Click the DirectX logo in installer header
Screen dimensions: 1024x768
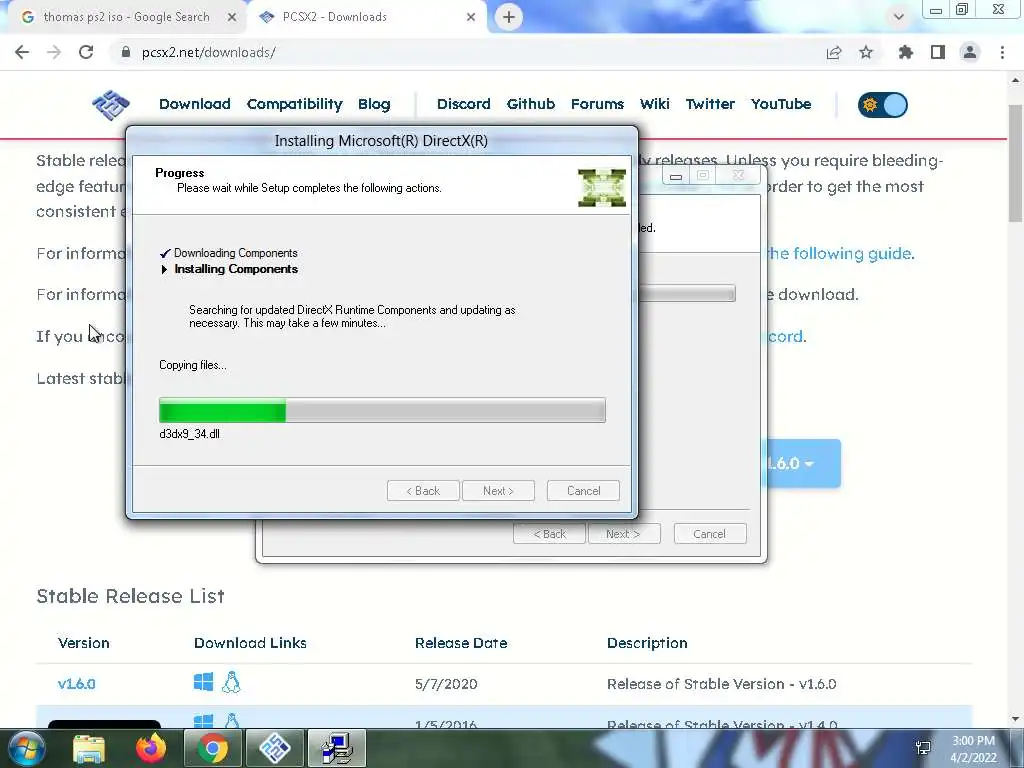tap(601, 188)
